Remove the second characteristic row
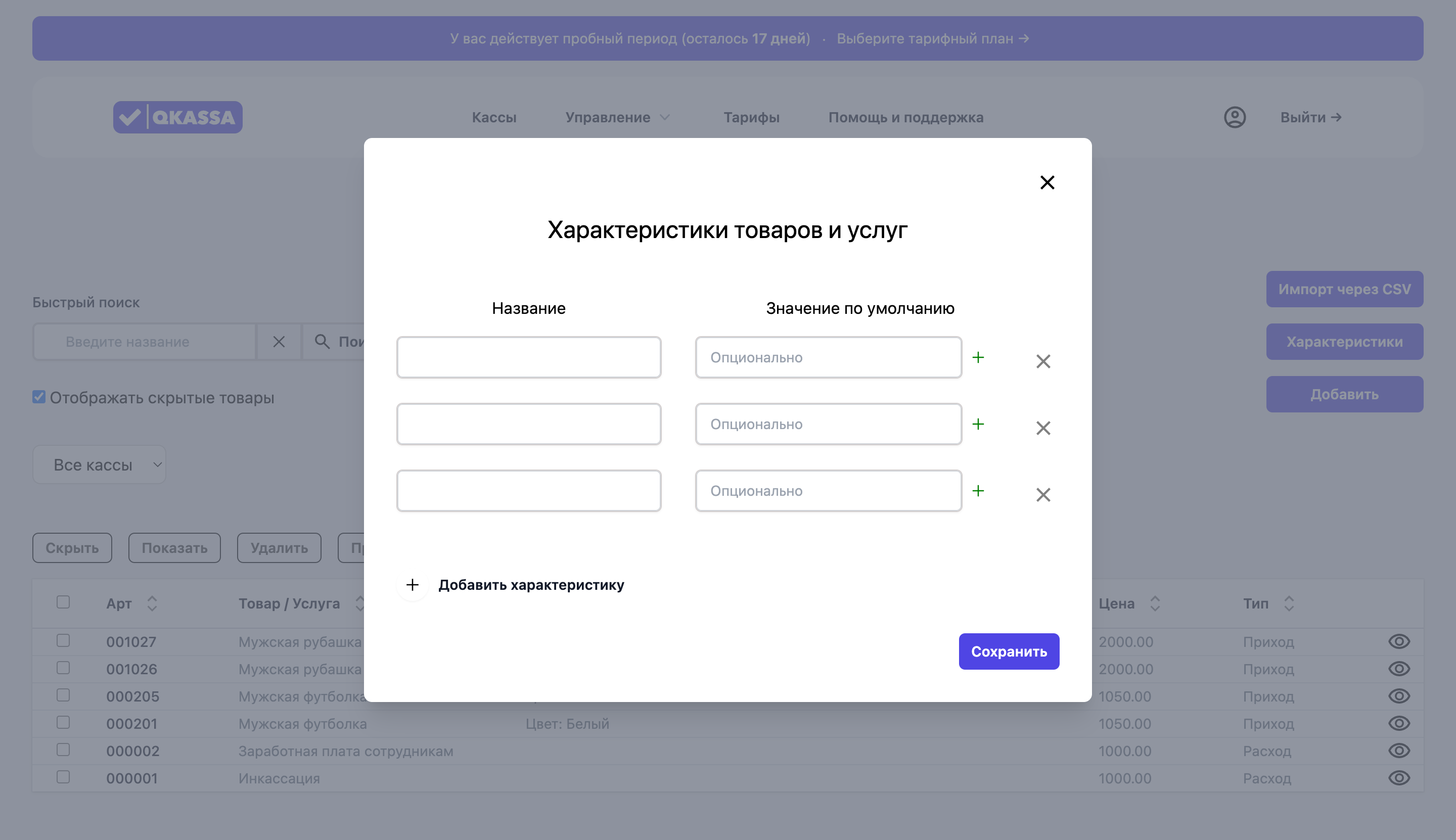This screenshot has width=1456, height=840. pos(1043,428)
